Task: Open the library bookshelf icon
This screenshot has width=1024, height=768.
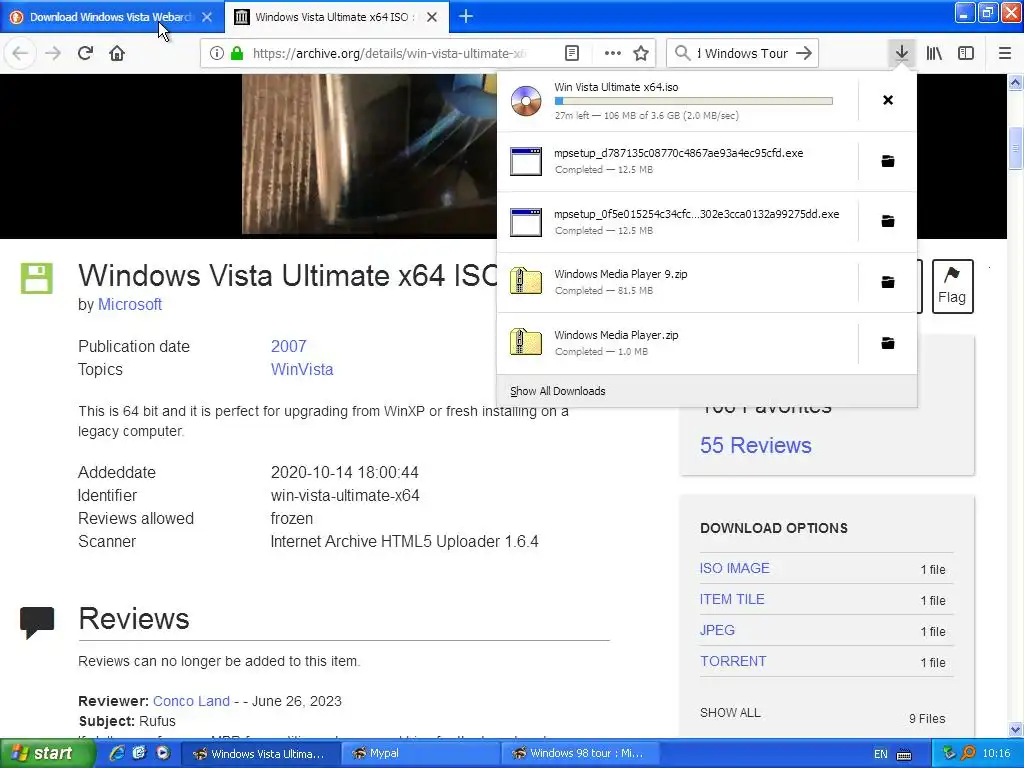Action: [934, 54]
